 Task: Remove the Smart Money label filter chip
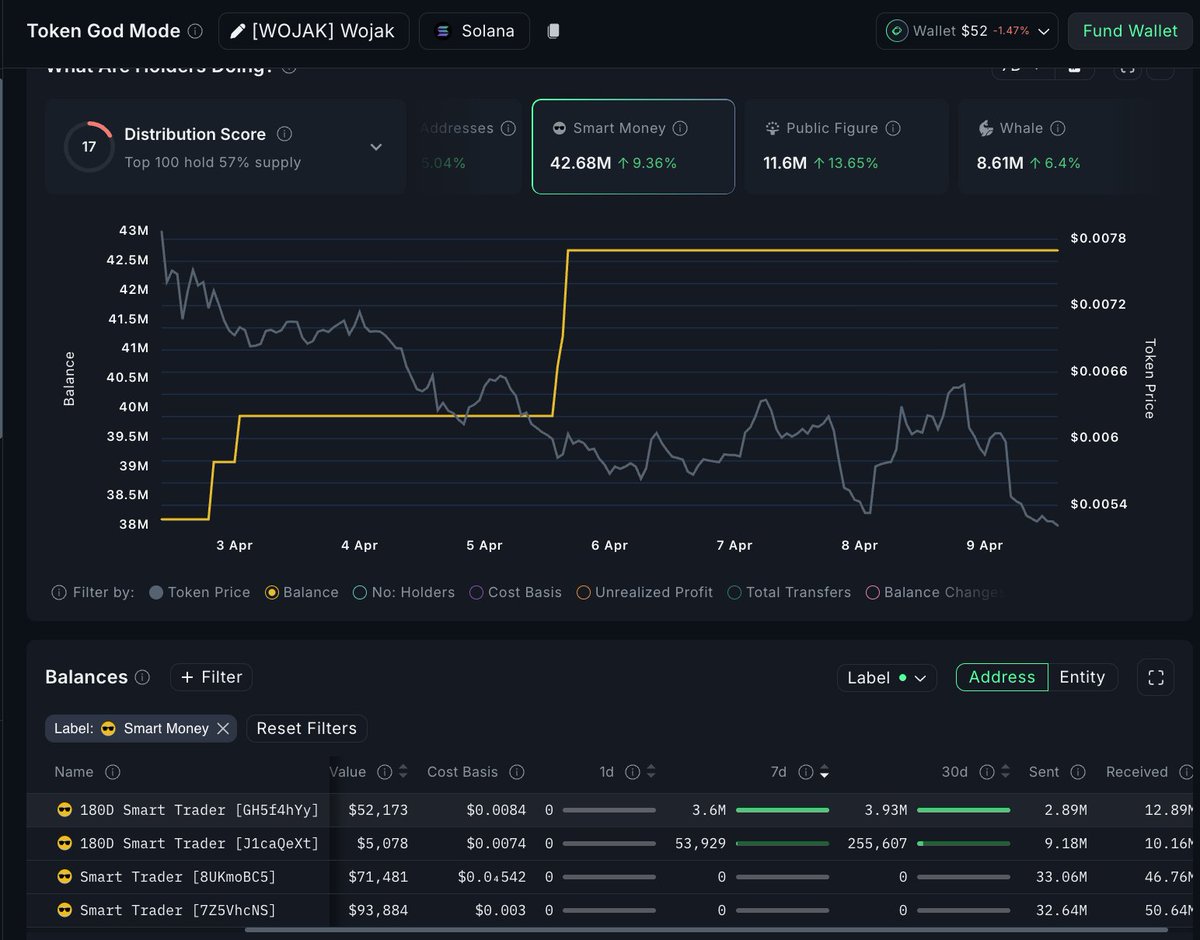point(223,728)
